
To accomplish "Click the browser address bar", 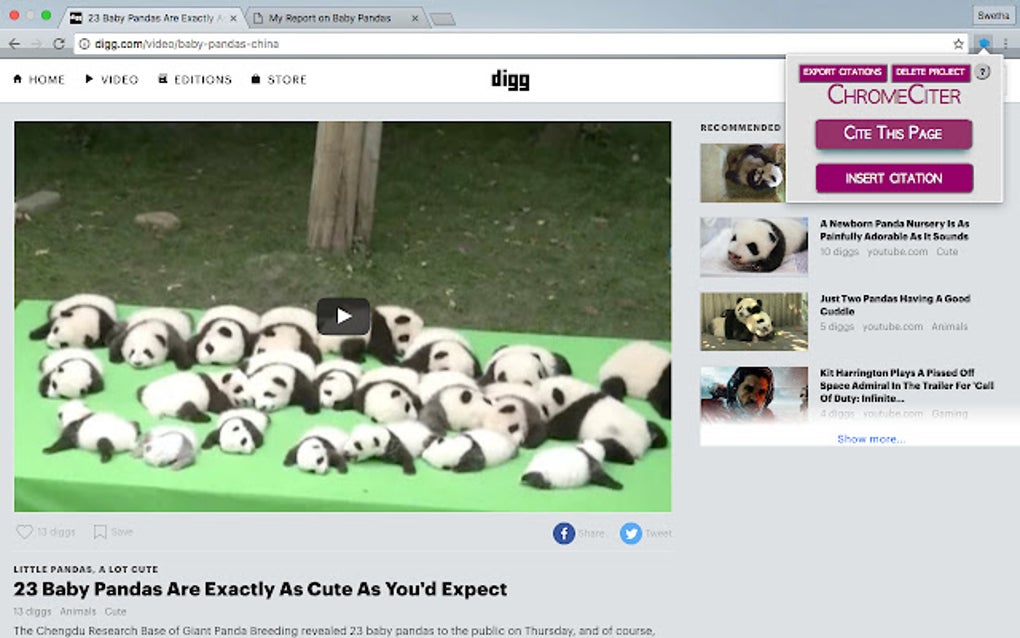I will click(400, 44).
